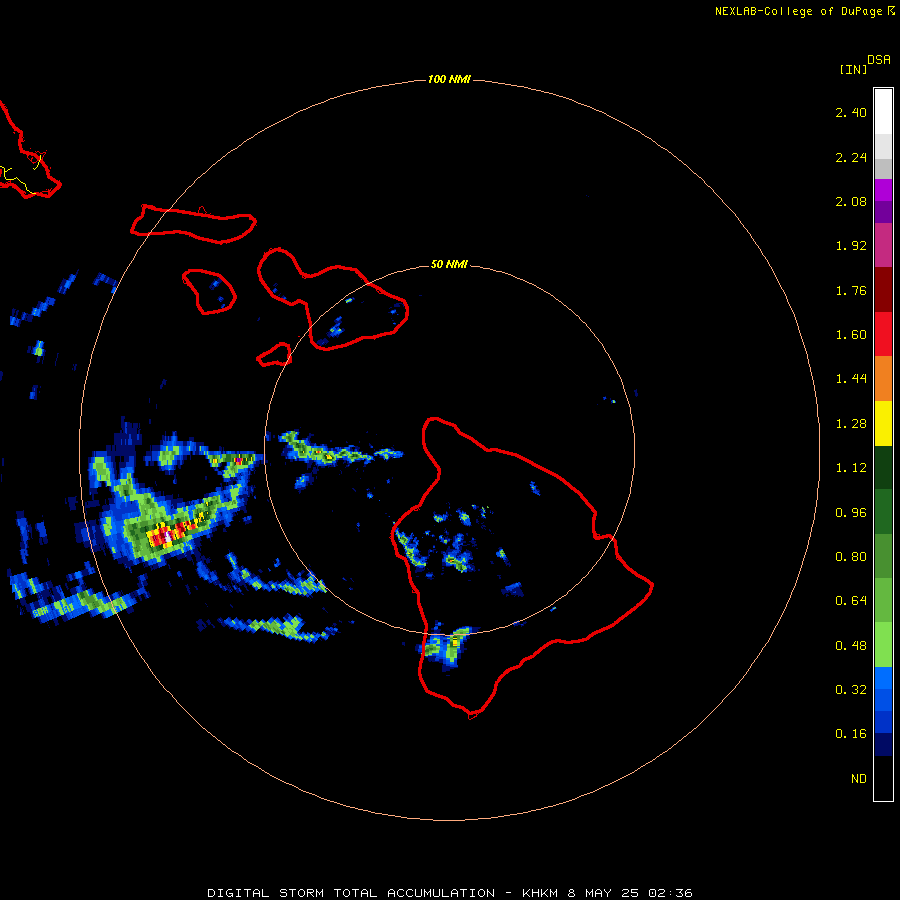Click the NEXLAB-College of DuPage credit text
The height and width of the screenshot is (900, 900).
click(x=804, y=11)
